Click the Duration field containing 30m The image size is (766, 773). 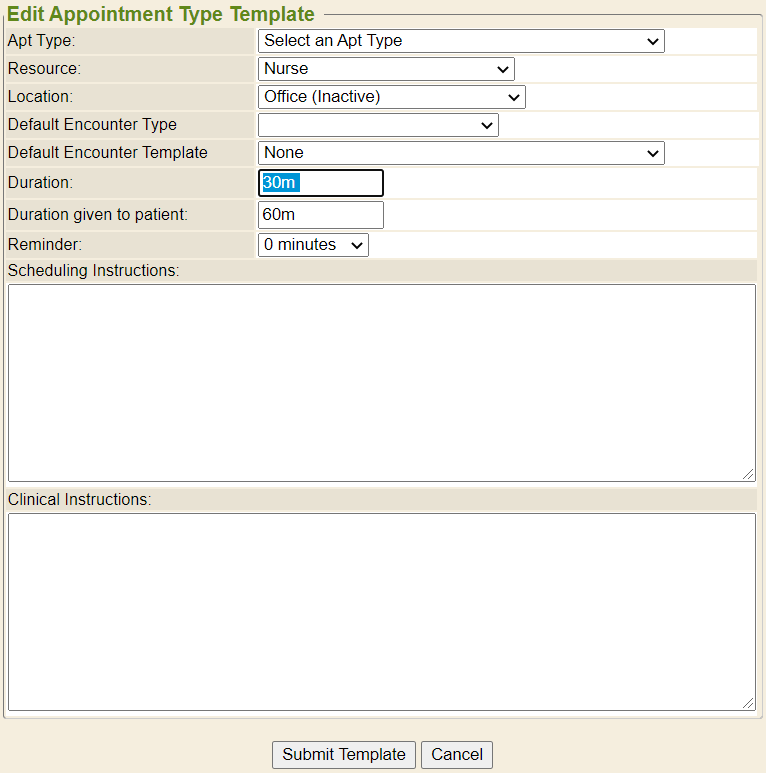(x=320, y=183)
